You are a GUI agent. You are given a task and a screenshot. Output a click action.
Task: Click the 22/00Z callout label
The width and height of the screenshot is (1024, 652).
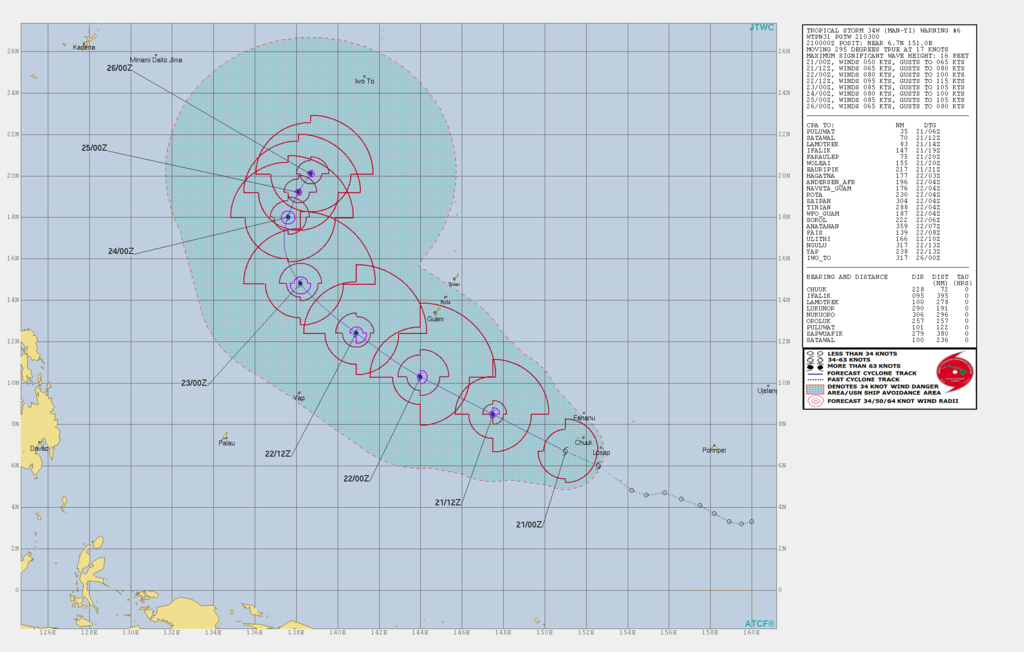(357, 479)
